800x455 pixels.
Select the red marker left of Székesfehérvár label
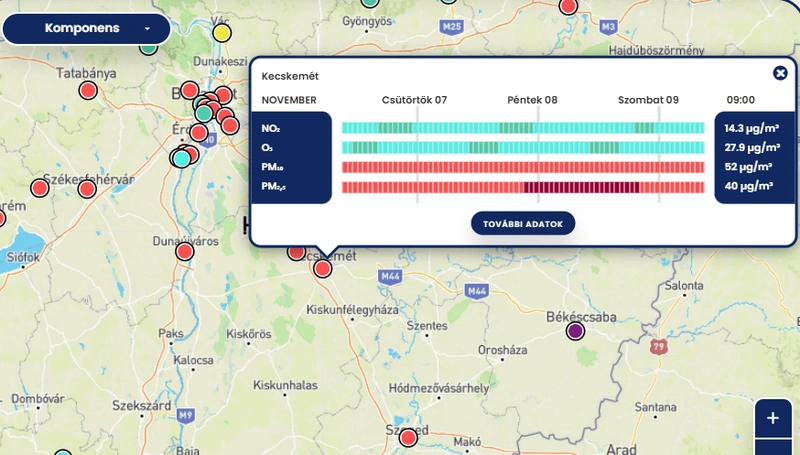(40, 188)
